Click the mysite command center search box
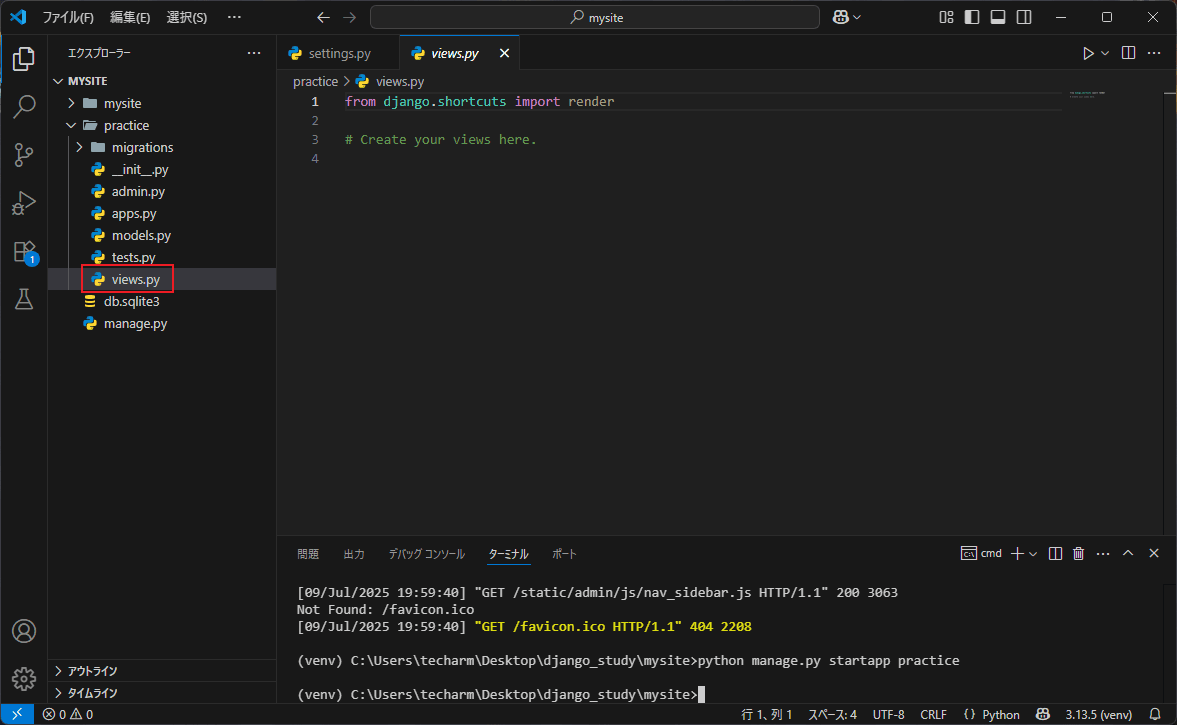The image size is (1177, 725). coord(595,17)
